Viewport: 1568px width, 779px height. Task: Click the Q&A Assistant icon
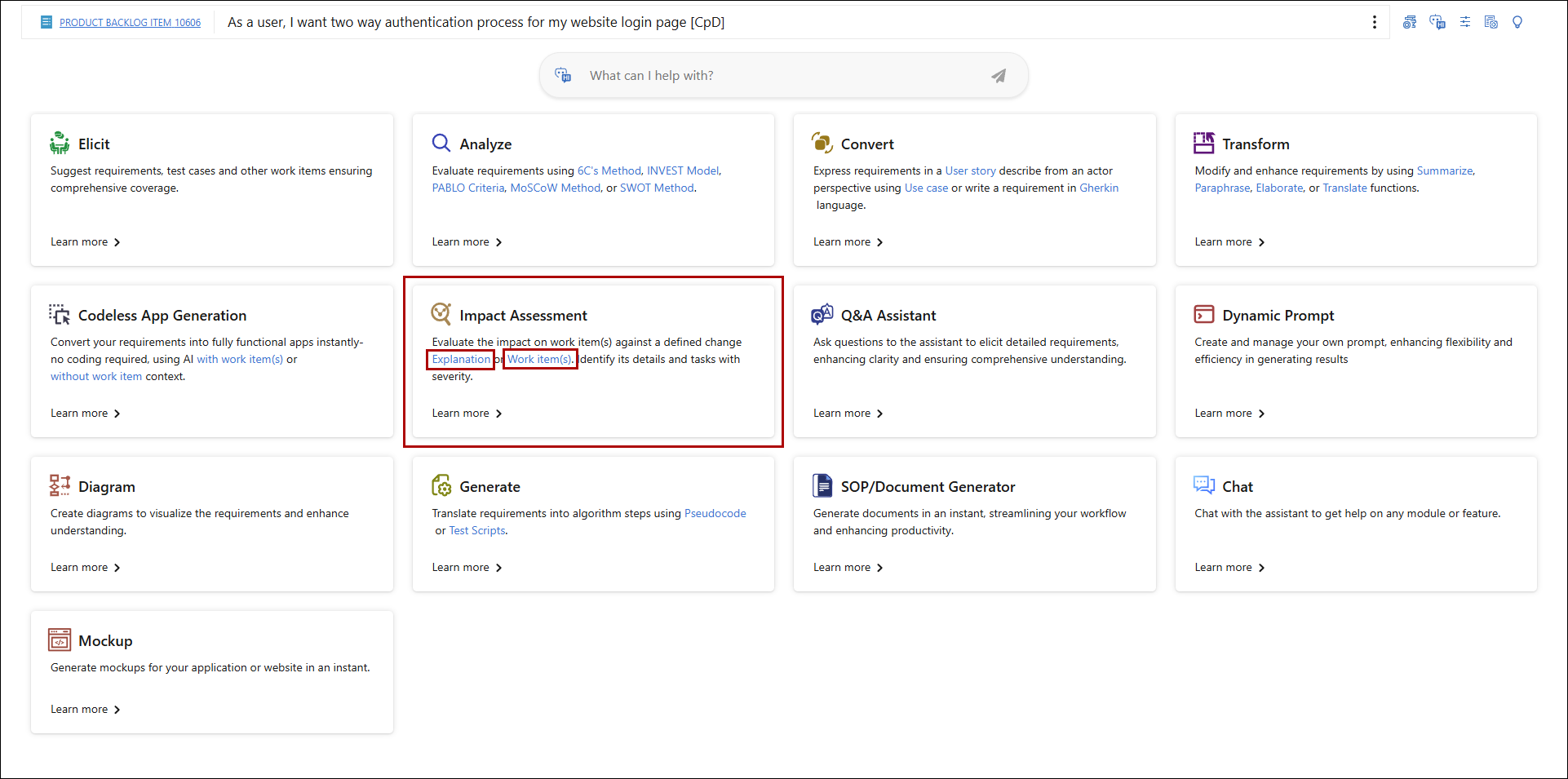coord(822,315)
